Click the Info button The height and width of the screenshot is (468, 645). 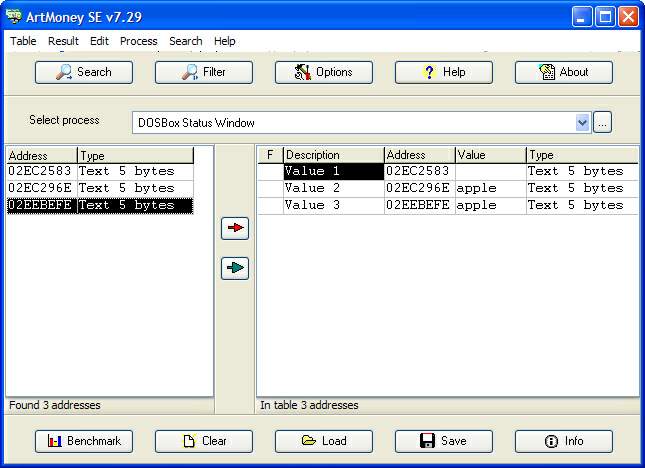[x=564, y=441]
